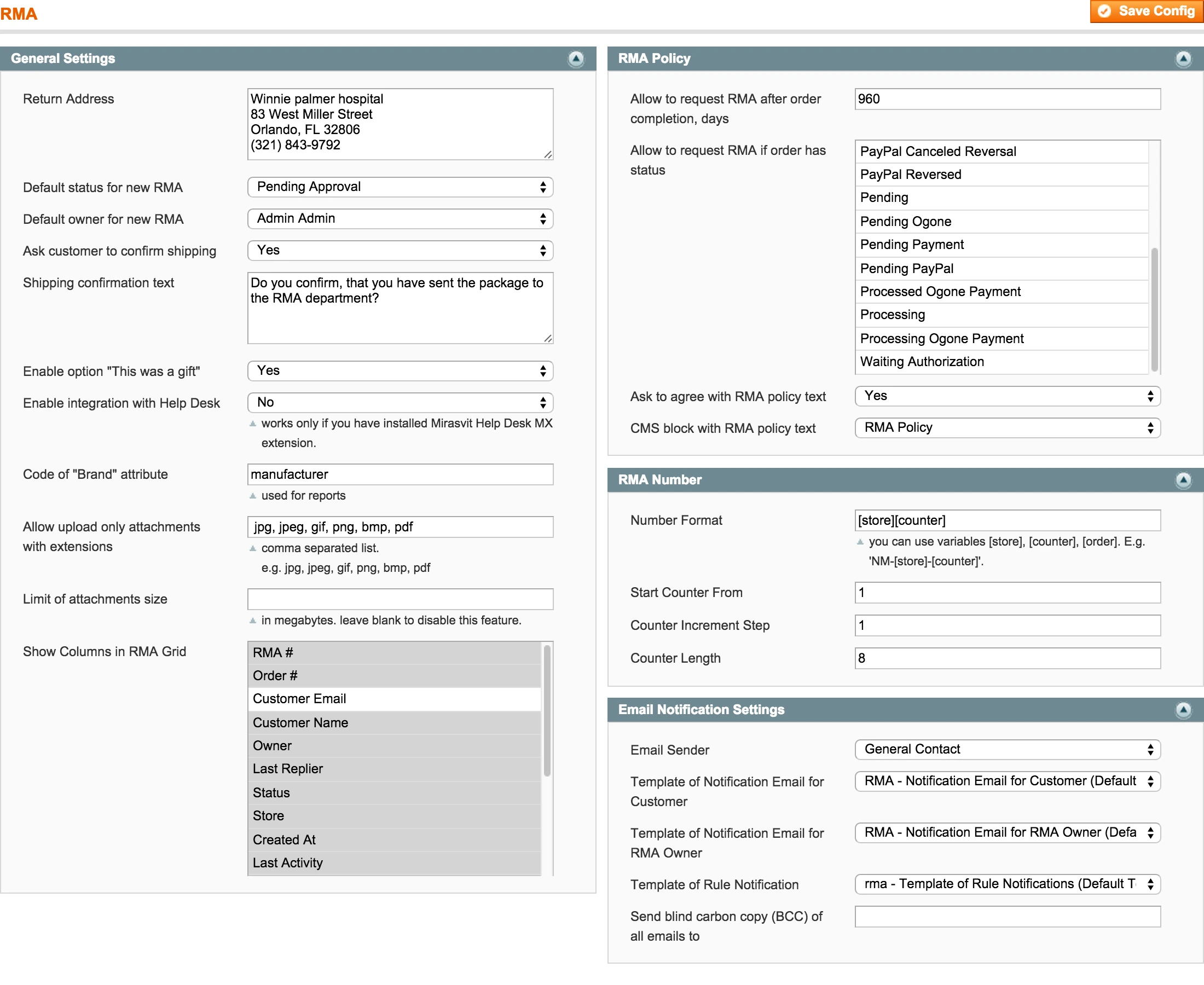Click the Number Format input field
Viewport: 1204px width, 985px height.
[x=1006, y=520]
